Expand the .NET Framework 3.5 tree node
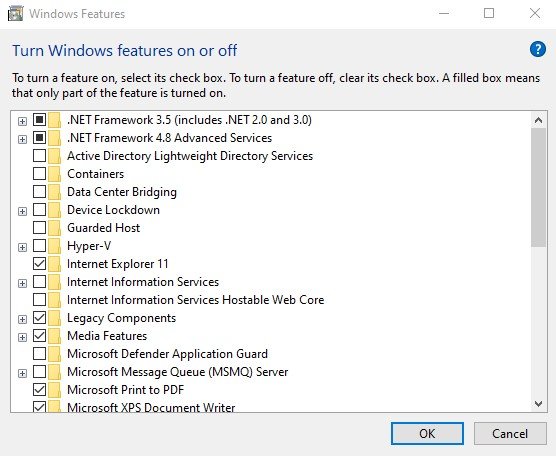This screenshot has height=456, width=556. (x=22, y=121)
